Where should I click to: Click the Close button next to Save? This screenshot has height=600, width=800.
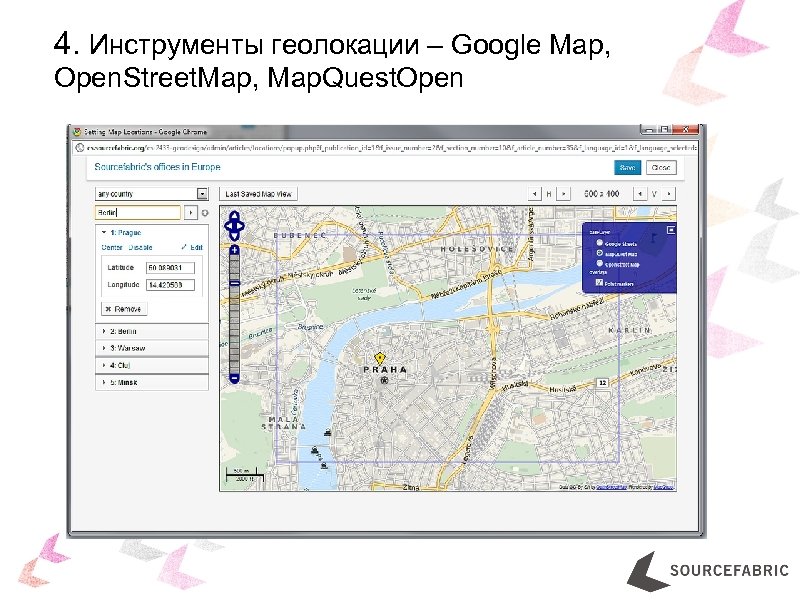(661, 167)
